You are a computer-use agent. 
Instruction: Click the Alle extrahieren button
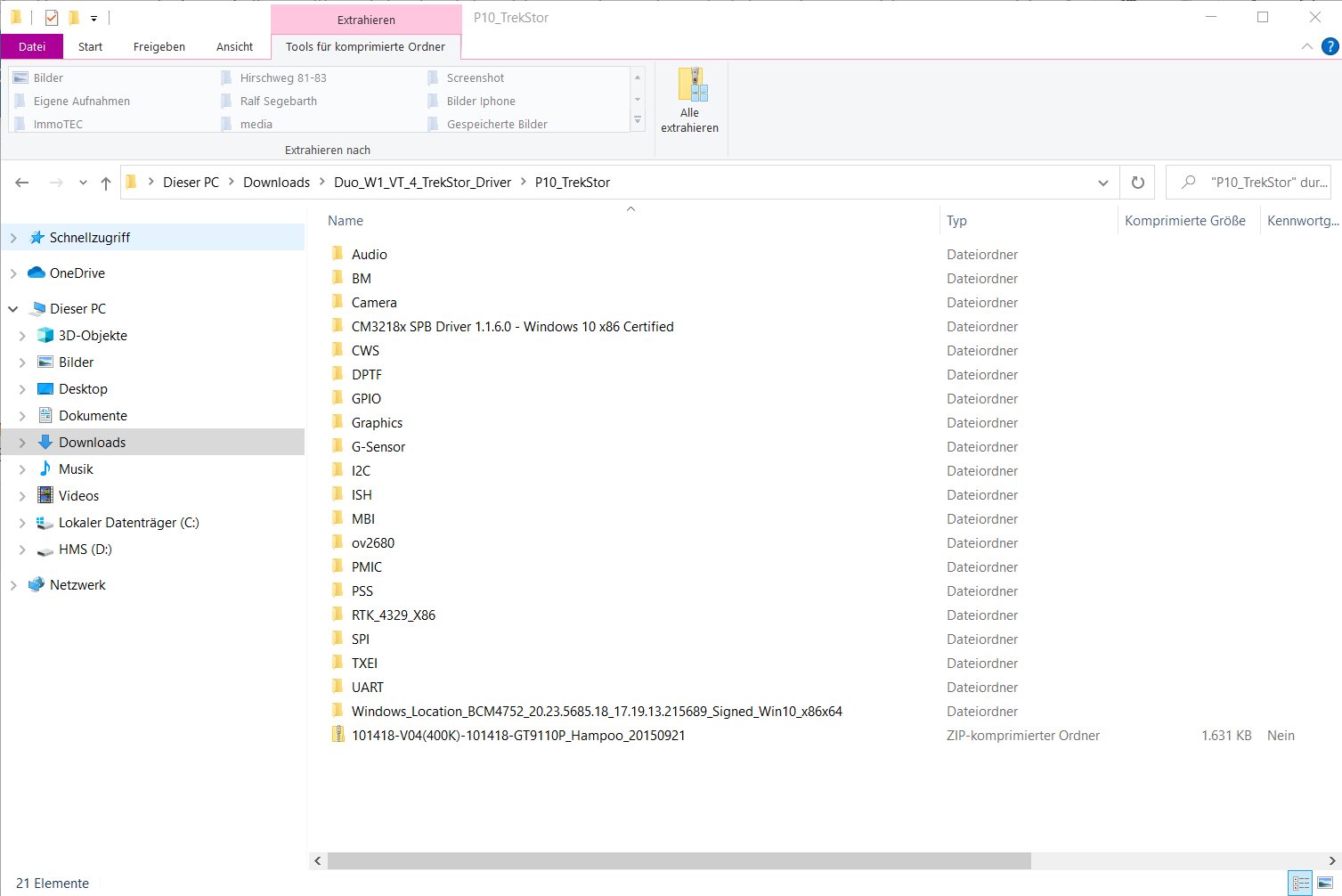[x=689, y=101]
